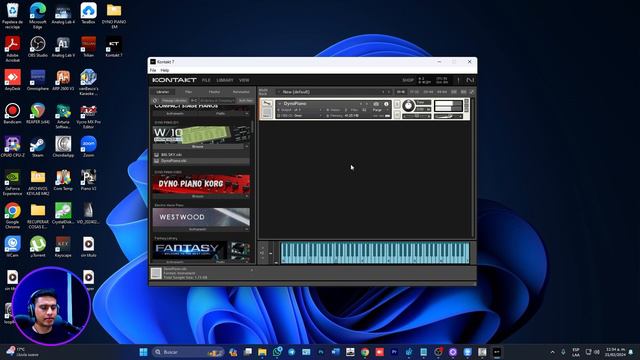
Task: Open the Kontakt VIEW menu
Action: pyautogui.click(x=244, y=80)
